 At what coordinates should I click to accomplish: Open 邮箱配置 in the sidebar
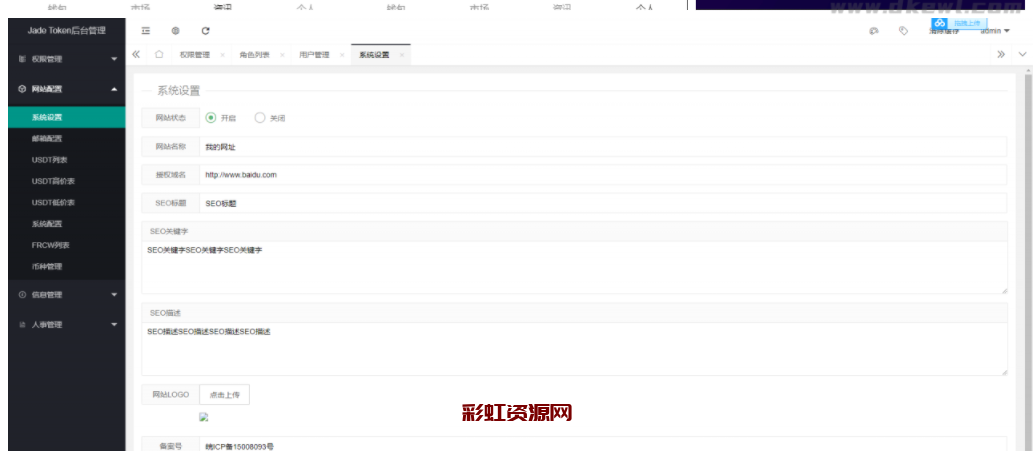pos(47,138)
